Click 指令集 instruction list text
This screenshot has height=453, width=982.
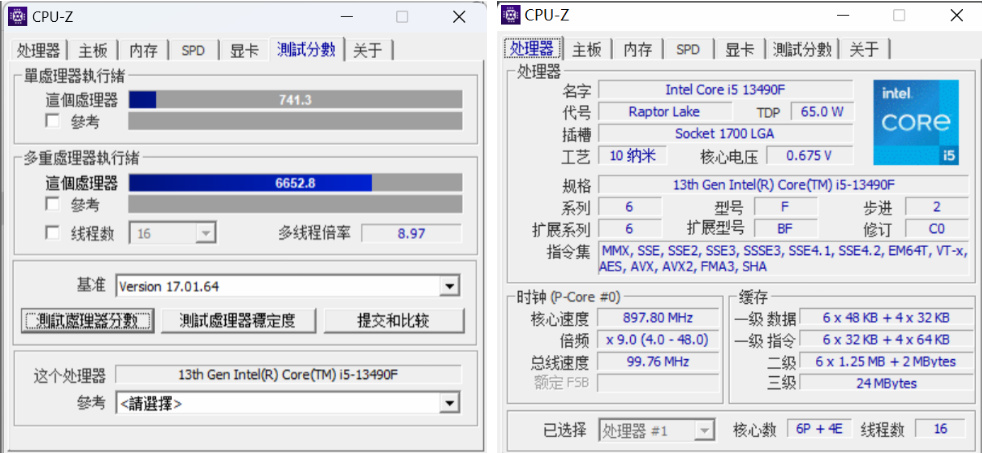783,258
